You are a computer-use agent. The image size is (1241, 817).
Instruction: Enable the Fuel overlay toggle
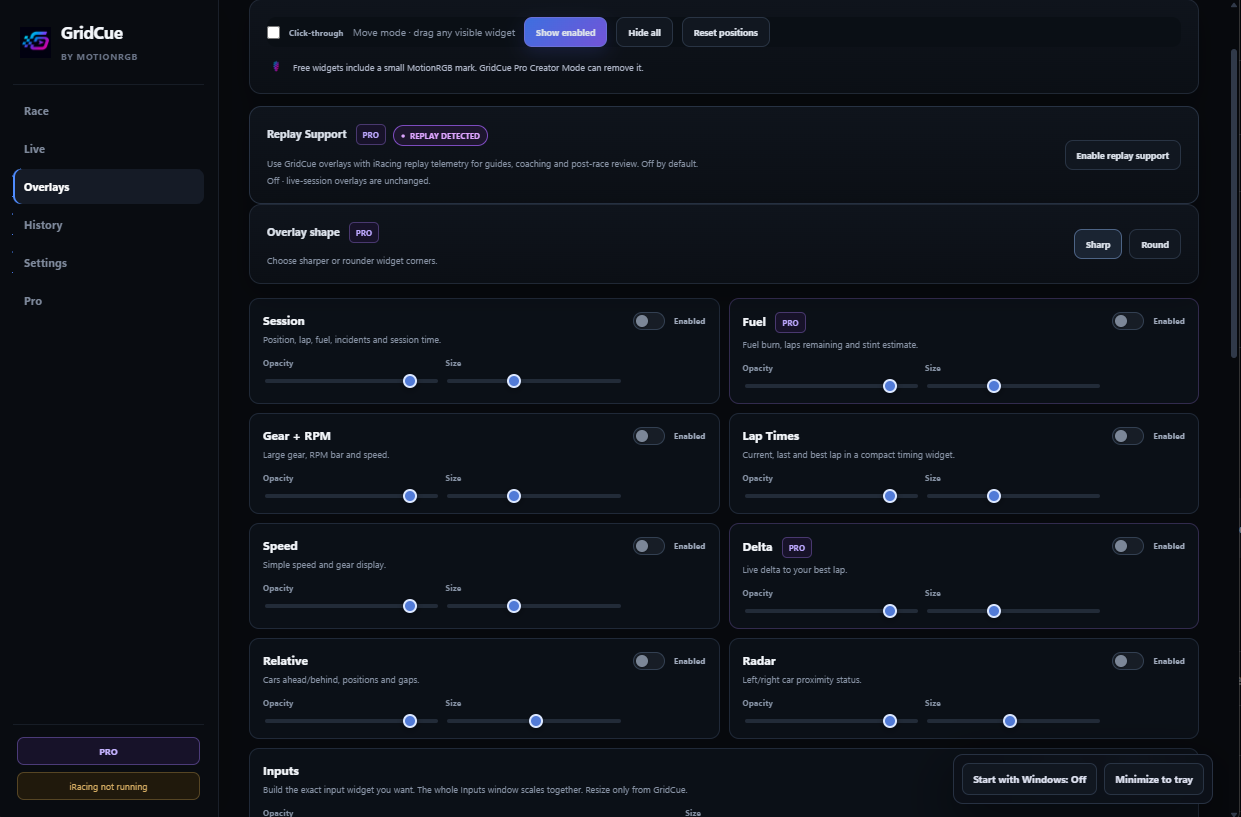1128,321
